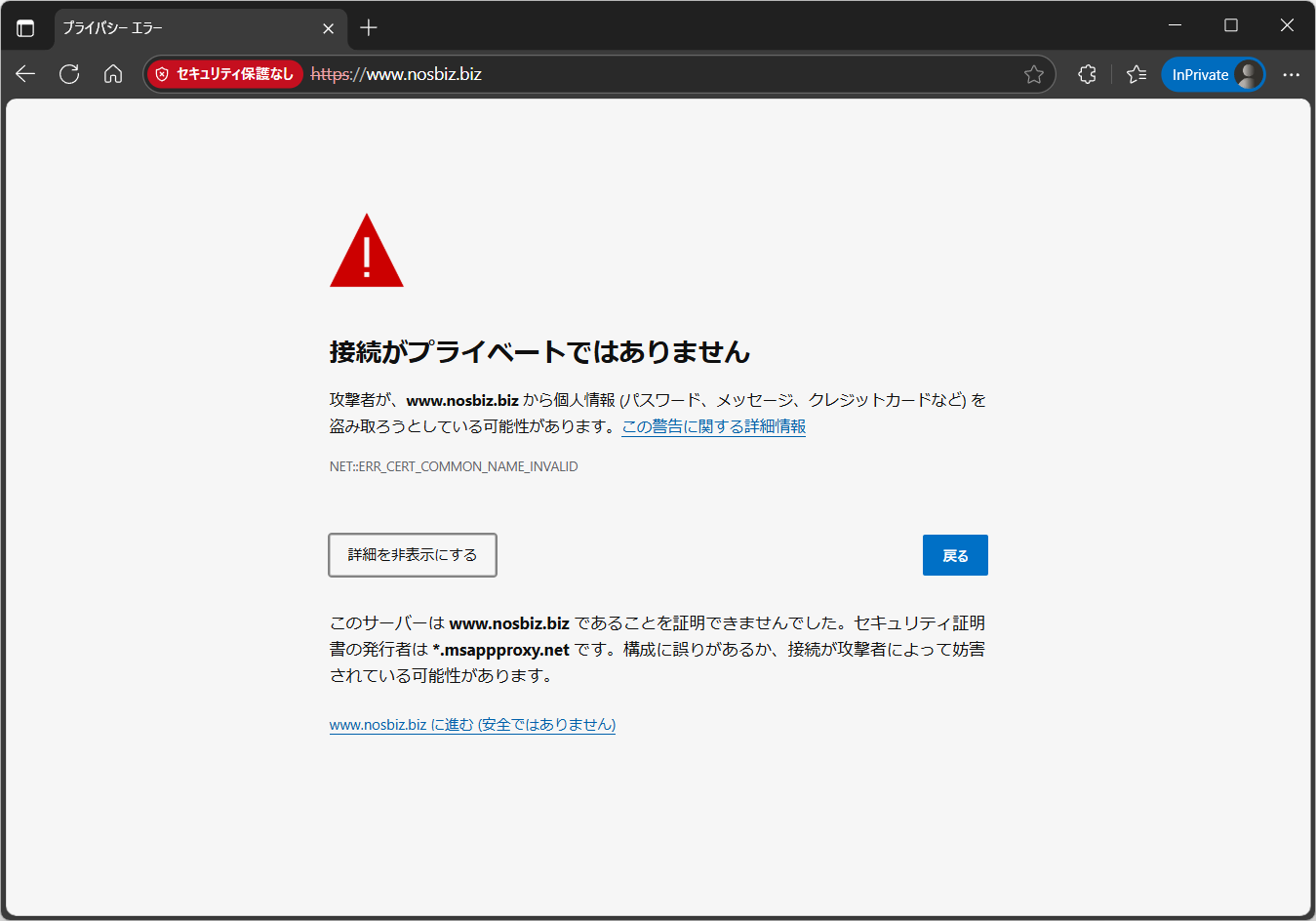The width and height of the screenshot is (1316, 921).
Task: Go to the home page icon
Action: click(113, 74)
